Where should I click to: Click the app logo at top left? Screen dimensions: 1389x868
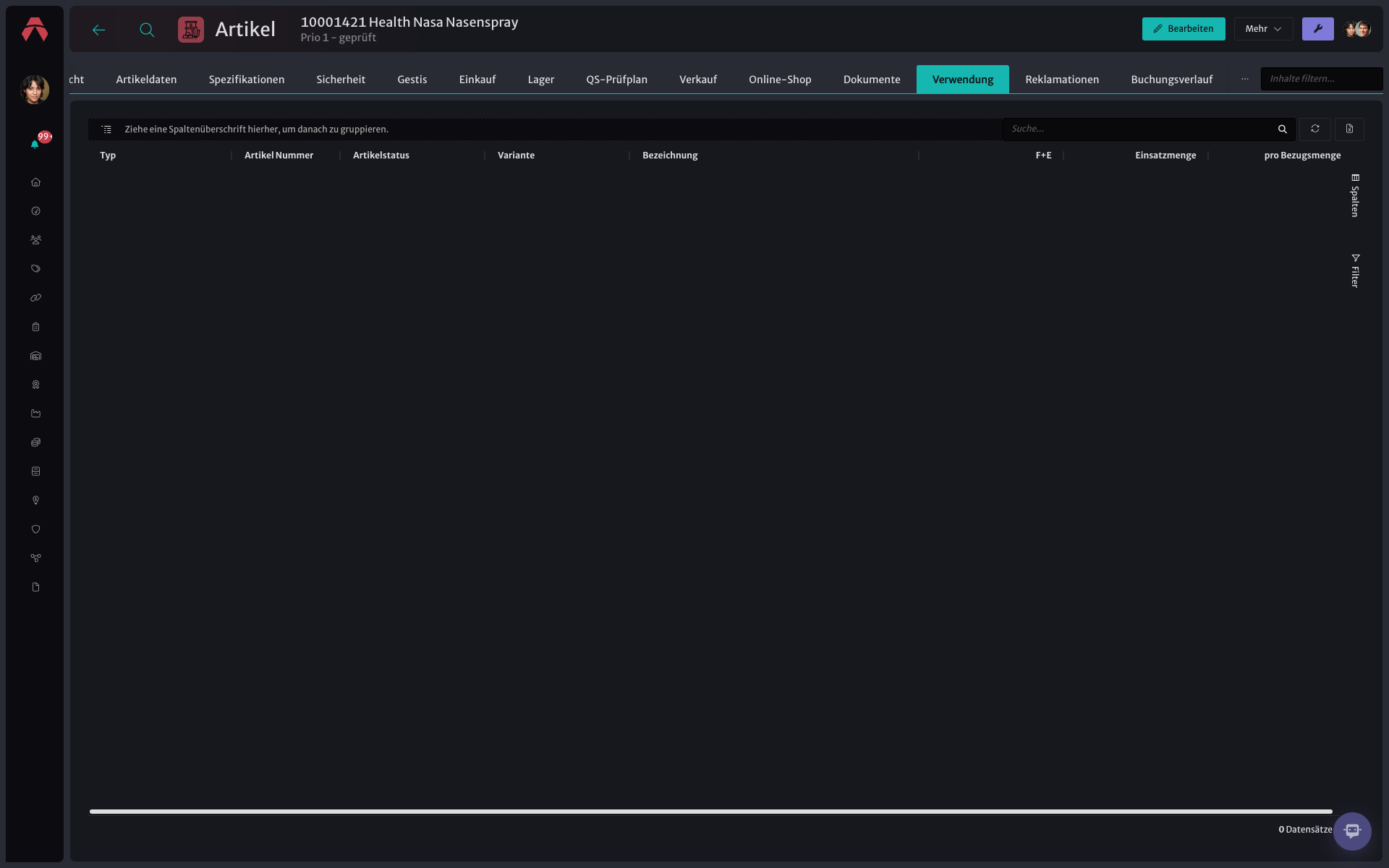click(35, 30)
